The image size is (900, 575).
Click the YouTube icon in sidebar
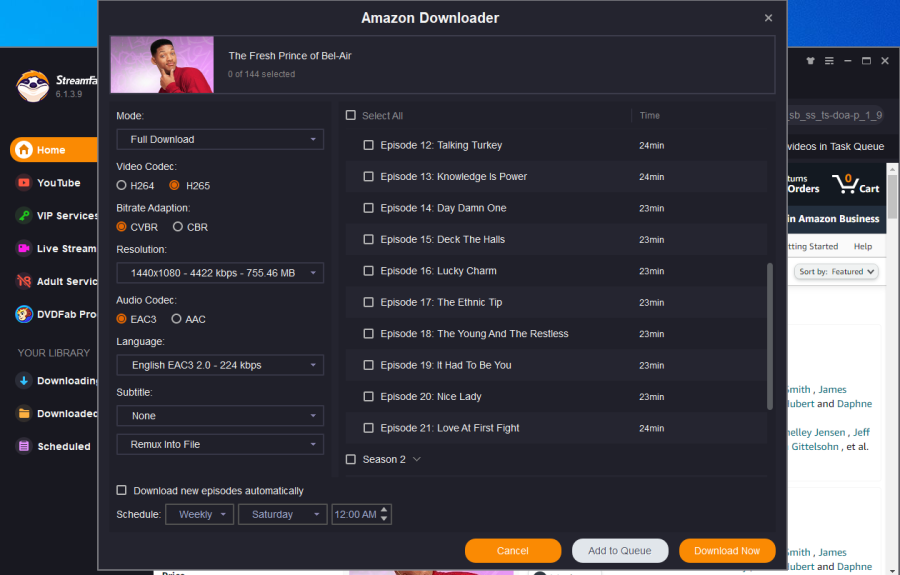point(24,183)
